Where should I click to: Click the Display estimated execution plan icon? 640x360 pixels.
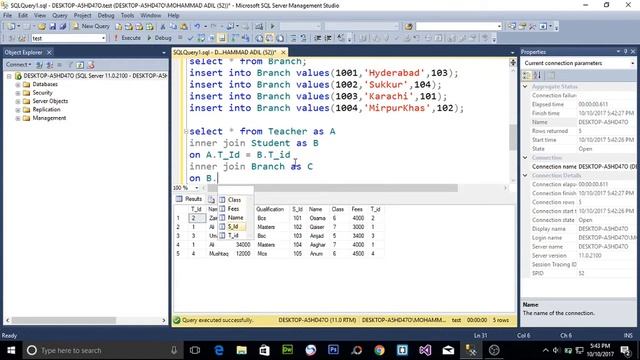click(201, 38)
